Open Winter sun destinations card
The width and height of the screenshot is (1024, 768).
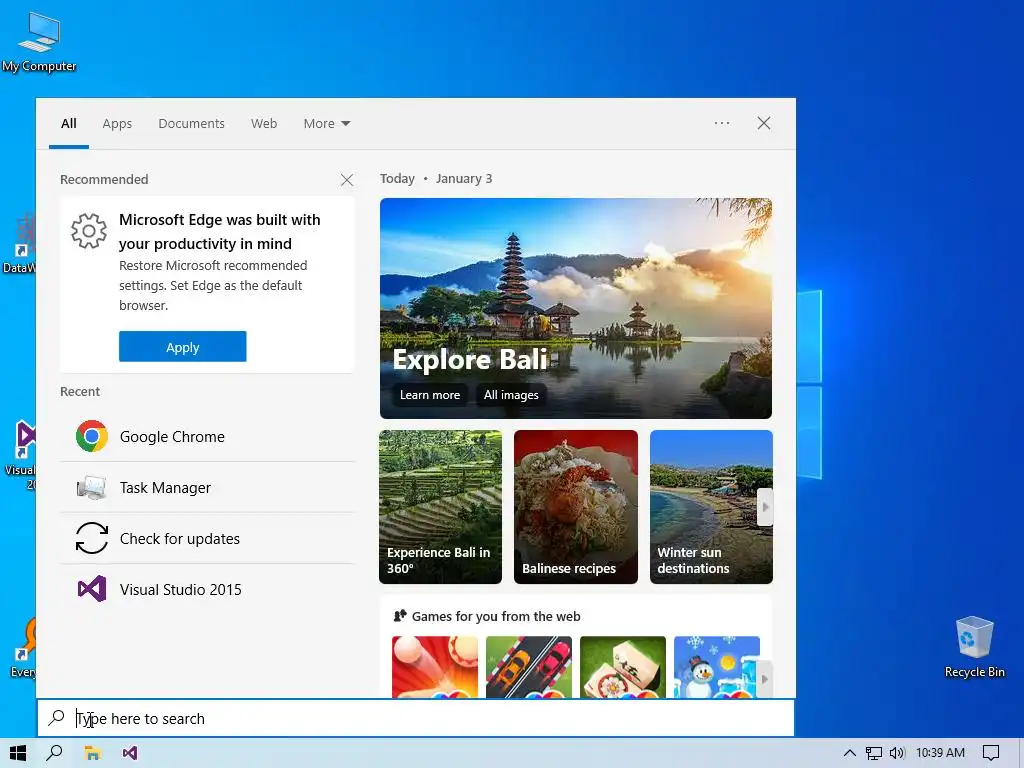711,507
